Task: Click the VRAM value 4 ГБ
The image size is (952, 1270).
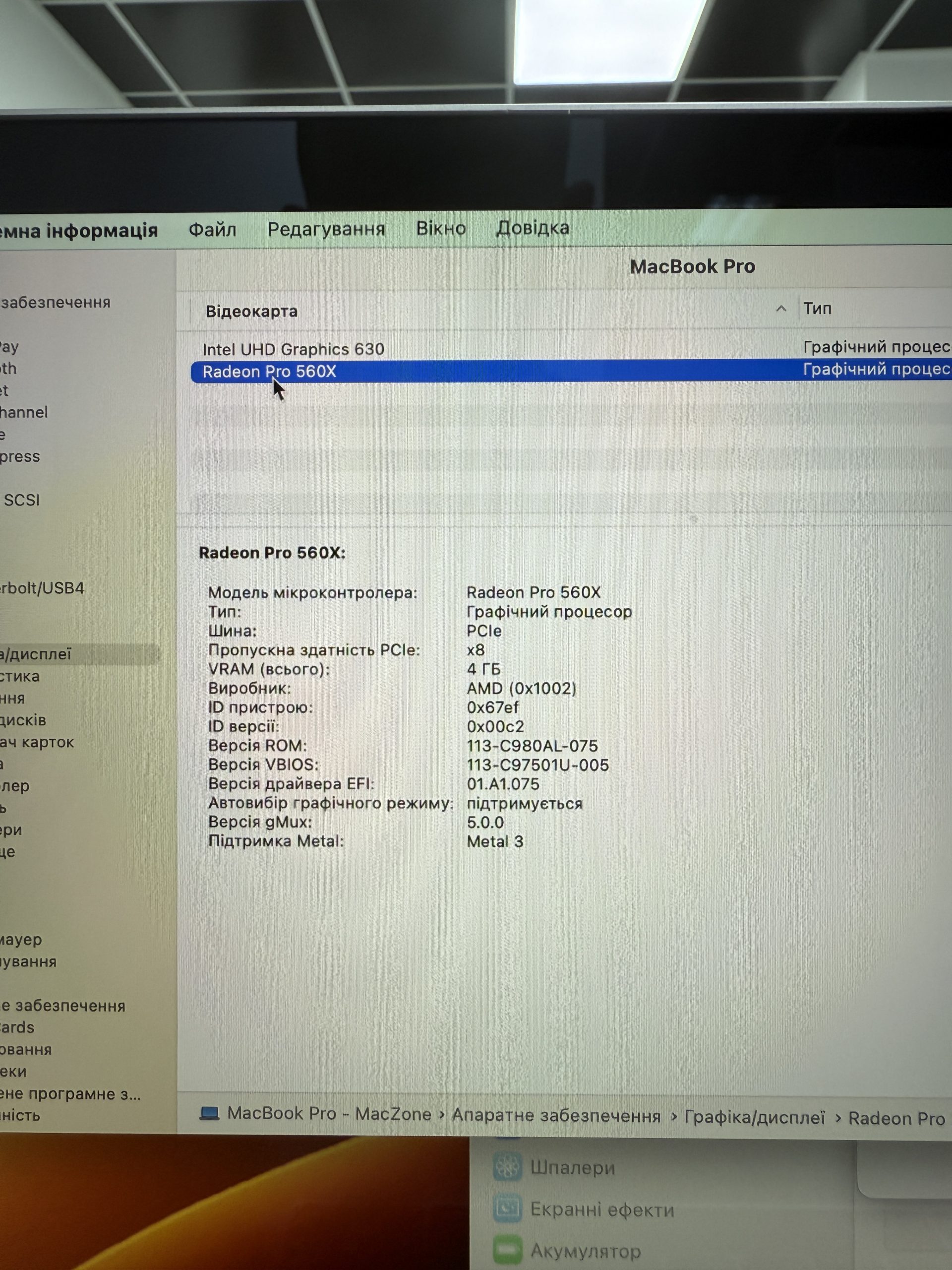Action: point(483,669)
